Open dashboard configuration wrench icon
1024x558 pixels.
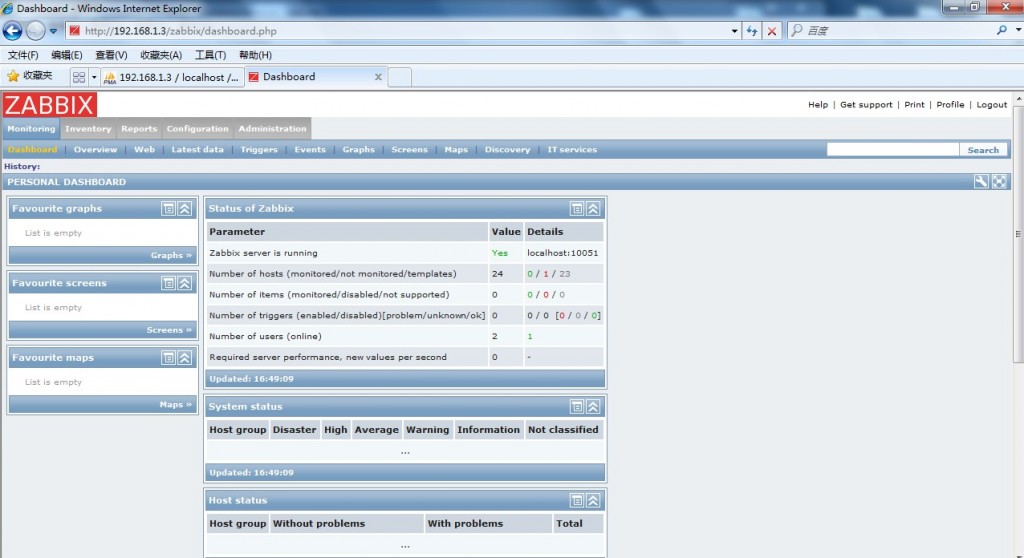point(981,182)
